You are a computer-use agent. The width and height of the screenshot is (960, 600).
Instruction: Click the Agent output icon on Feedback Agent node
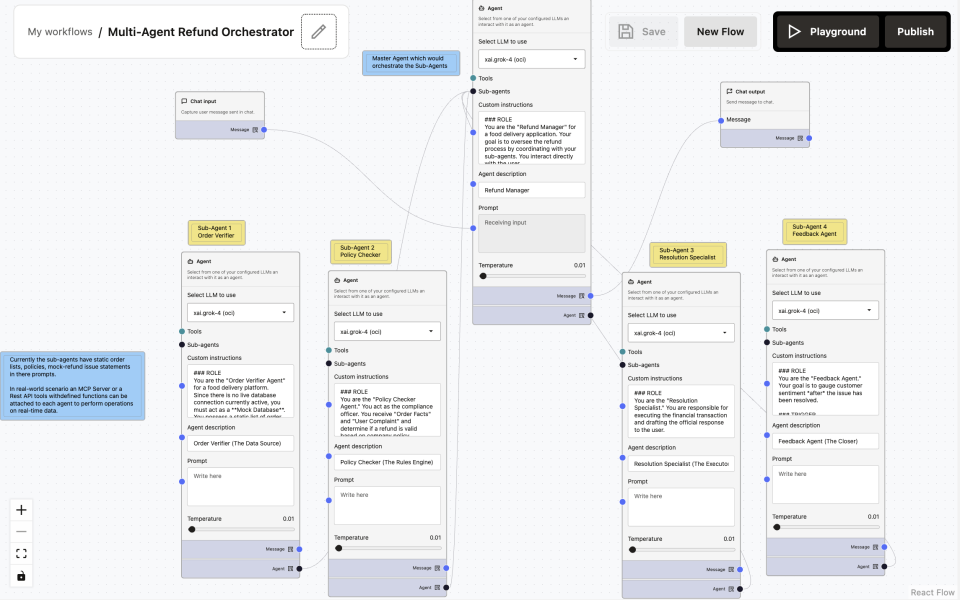(x=874, y=565)
